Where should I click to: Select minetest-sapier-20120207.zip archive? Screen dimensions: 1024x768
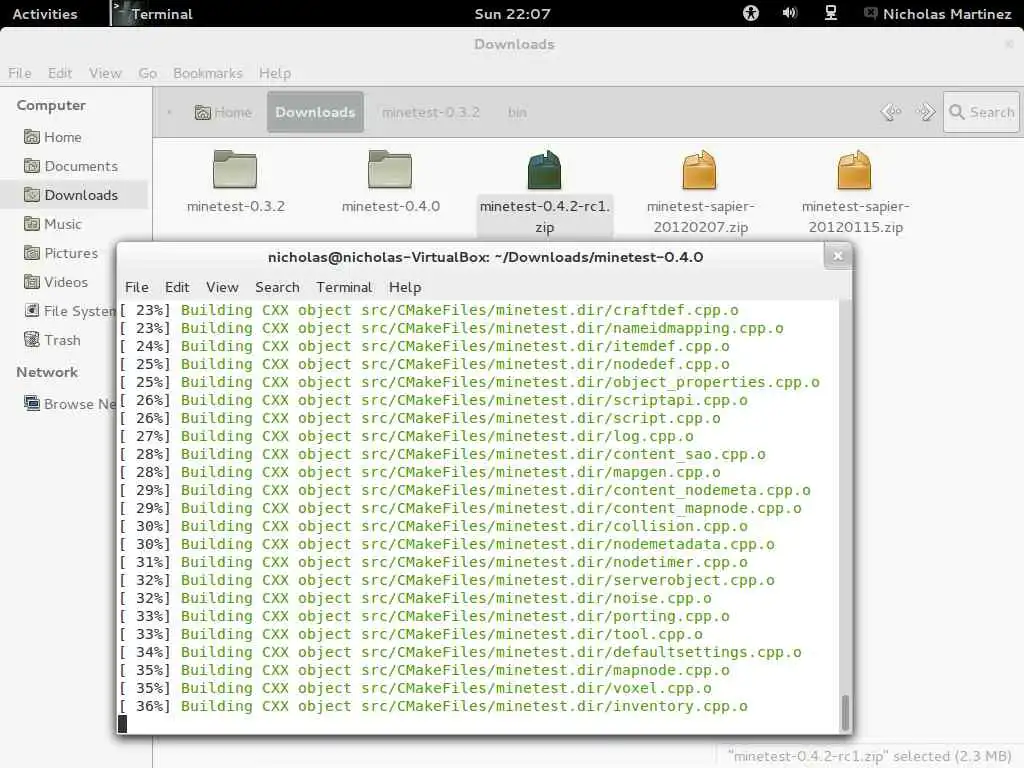pos(700,193)
